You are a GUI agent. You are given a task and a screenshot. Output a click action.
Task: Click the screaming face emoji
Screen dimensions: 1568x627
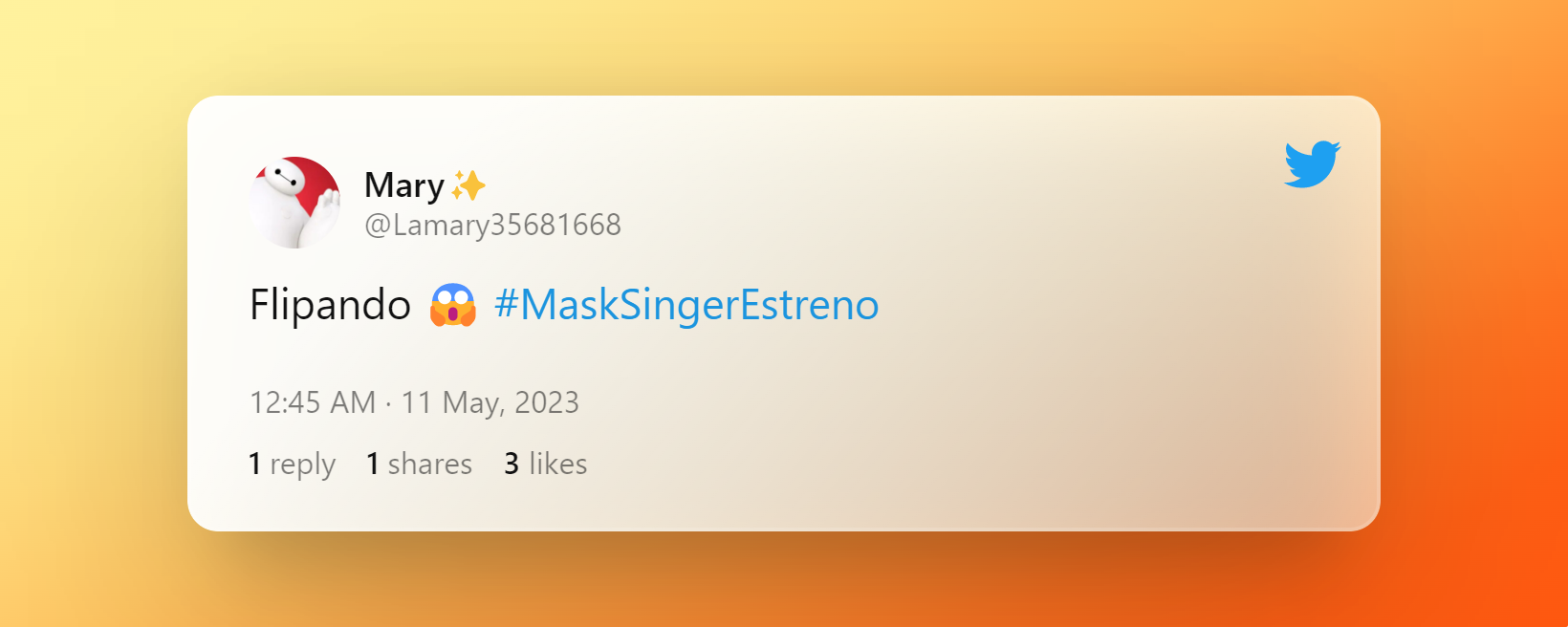click(452, 305)
